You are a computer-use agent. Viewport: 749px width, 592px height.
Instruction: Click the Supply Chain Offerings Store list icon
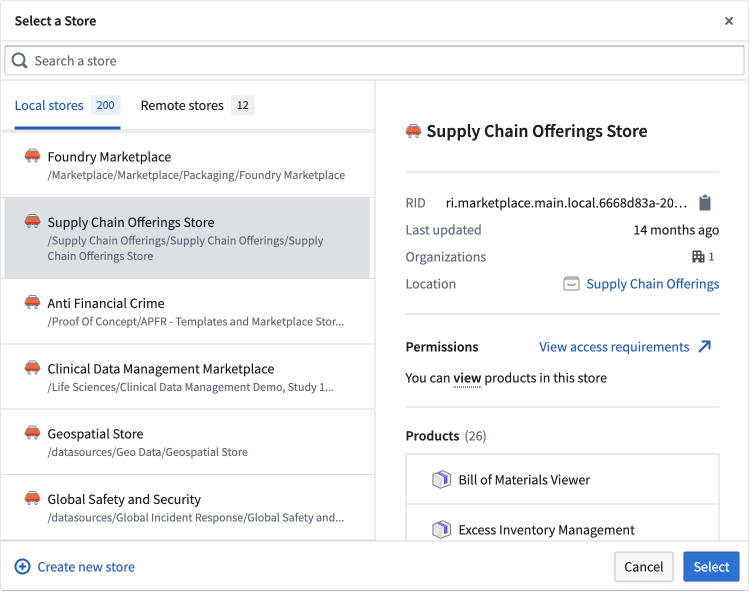coord(32,222)
